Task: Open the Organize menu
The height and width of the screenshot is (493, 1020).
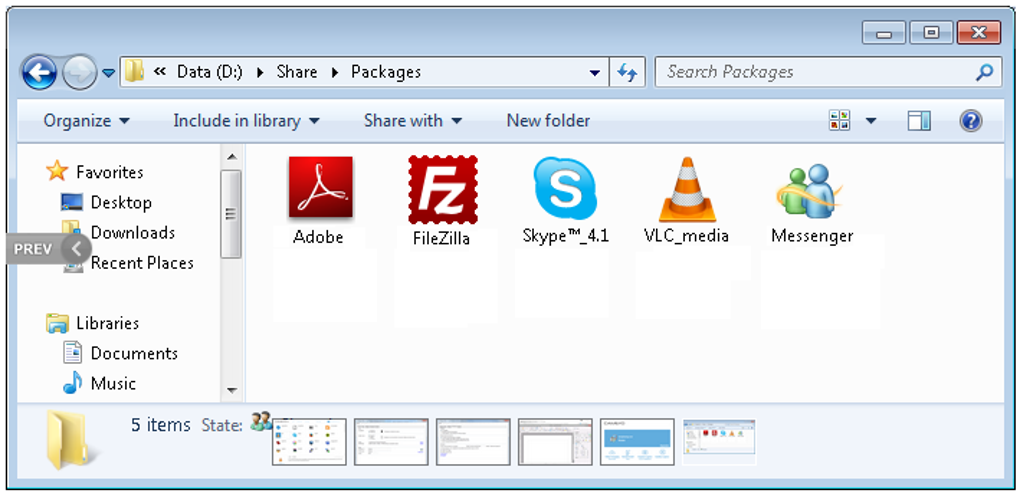Action: click(87, 120)
